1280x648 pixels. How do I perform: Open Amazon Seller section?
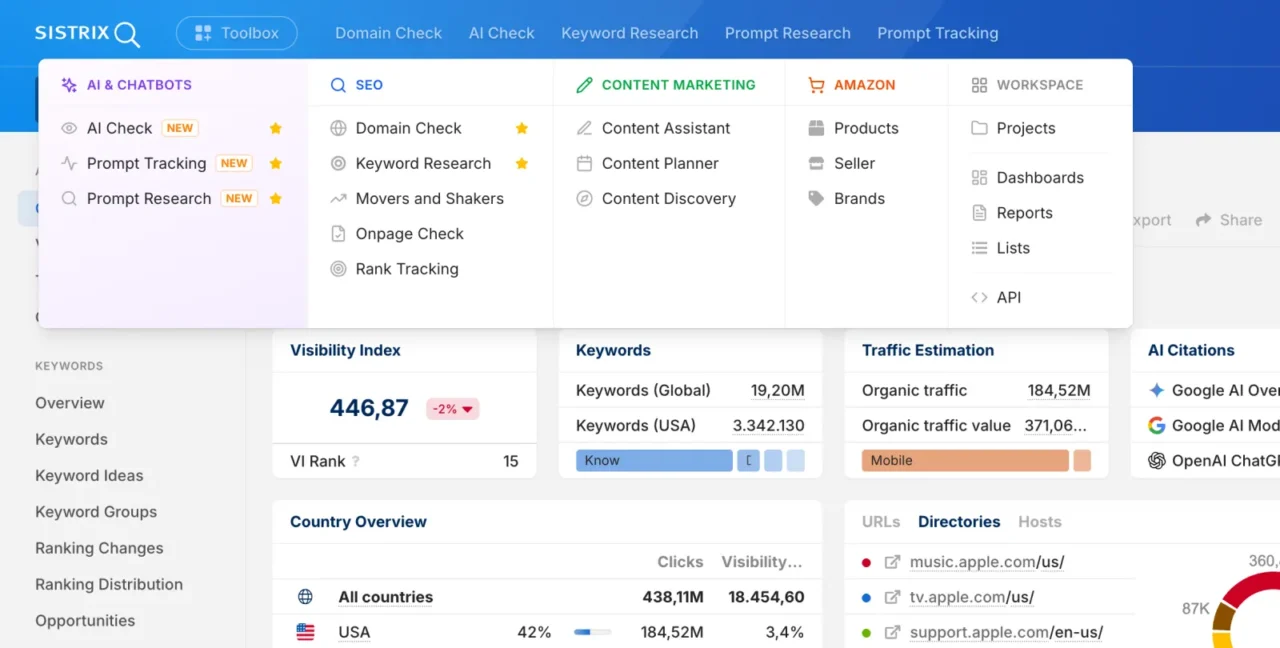coord(854,163)
